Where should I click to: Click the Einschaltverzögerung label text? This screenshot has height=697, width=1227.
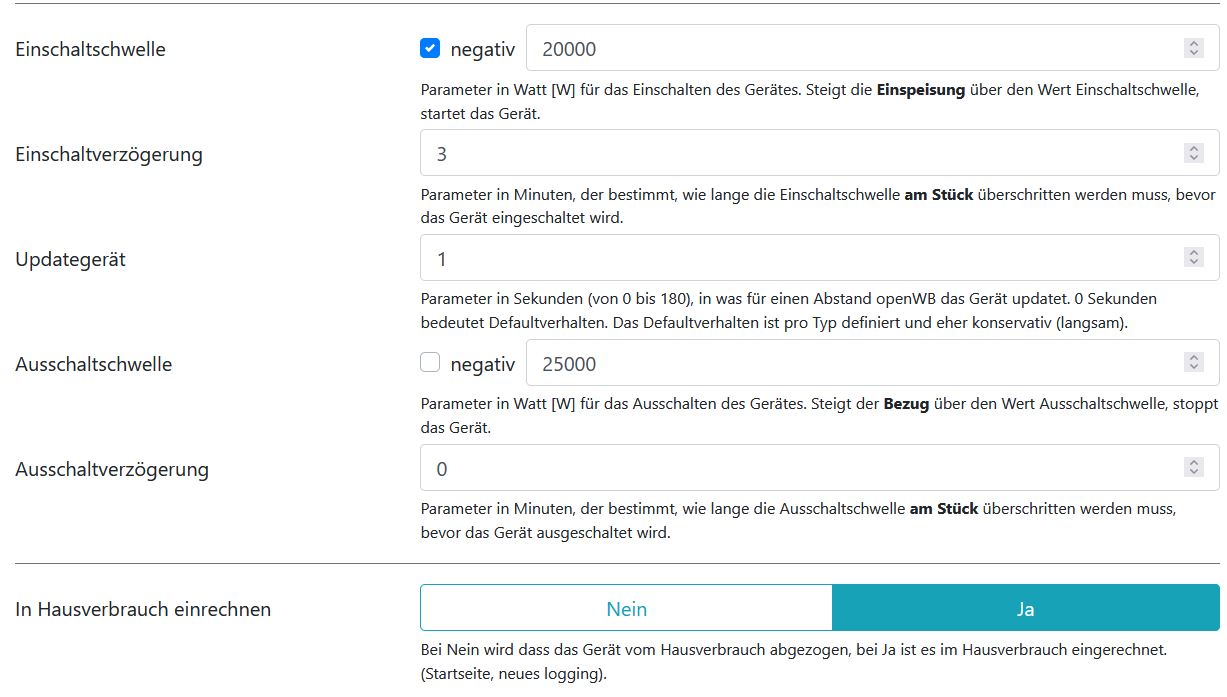[x=109, y=154]
